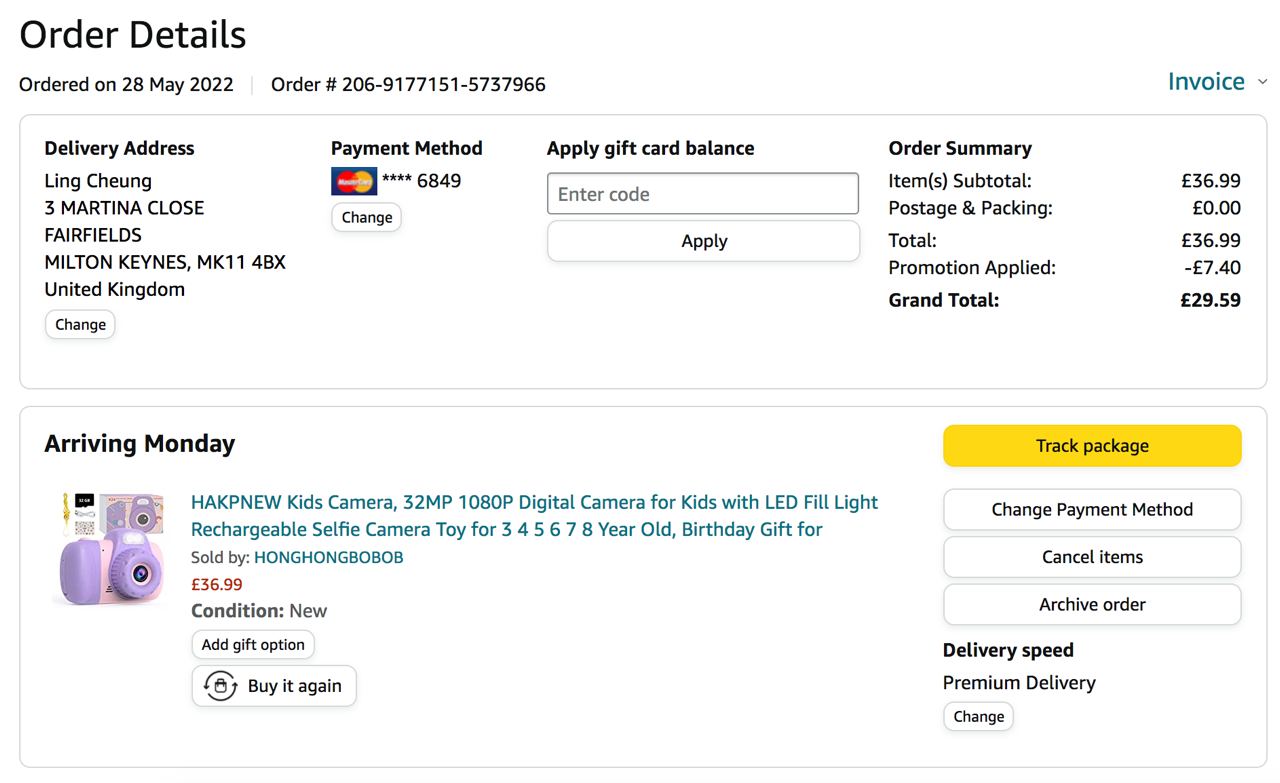Open the kids camera product thumbnail
1280x783 pixels.
(x=109, y=548)
